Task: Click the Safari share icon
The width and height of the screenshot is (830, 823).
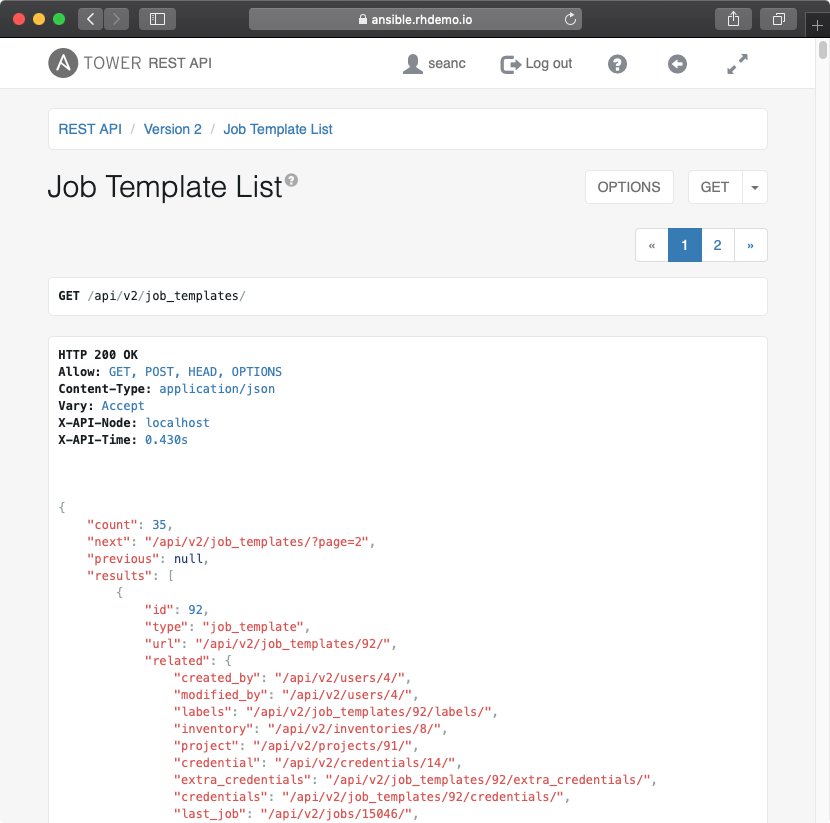Action: 733,18
